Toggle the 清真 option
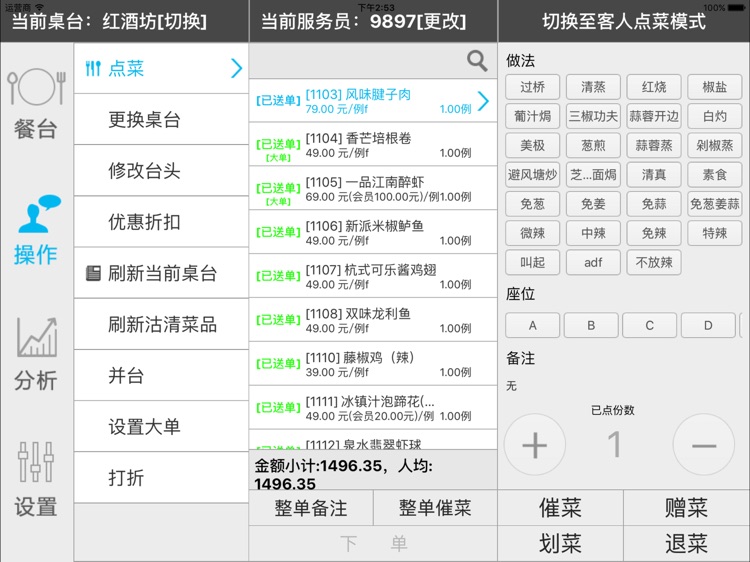Viewport: 750px width, 562px height. pyautogui.click(x=654, y=175)
